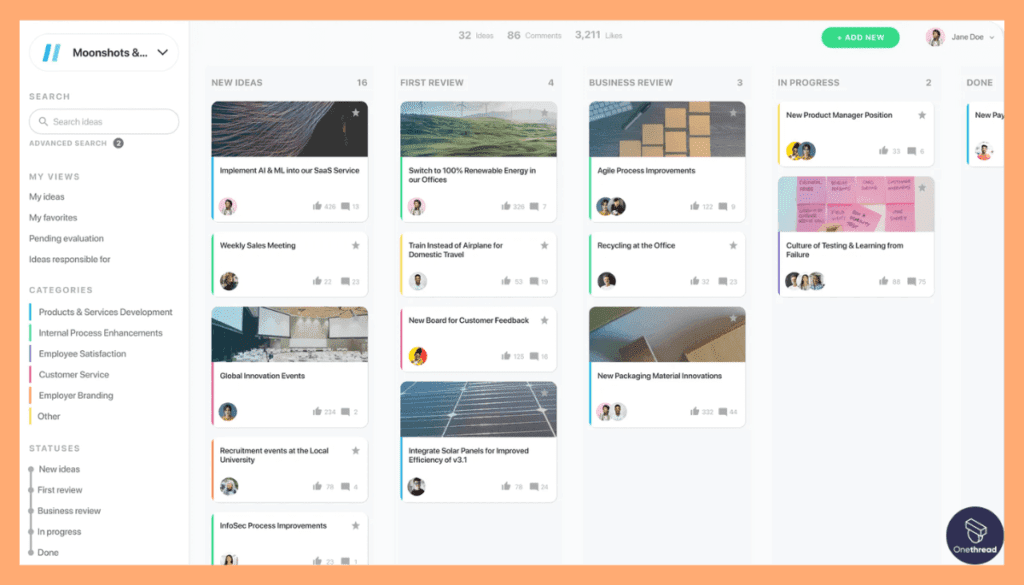This screenshot has height=585, width=1024.
Task: Filter by Other category
Action: pos(48,417)
